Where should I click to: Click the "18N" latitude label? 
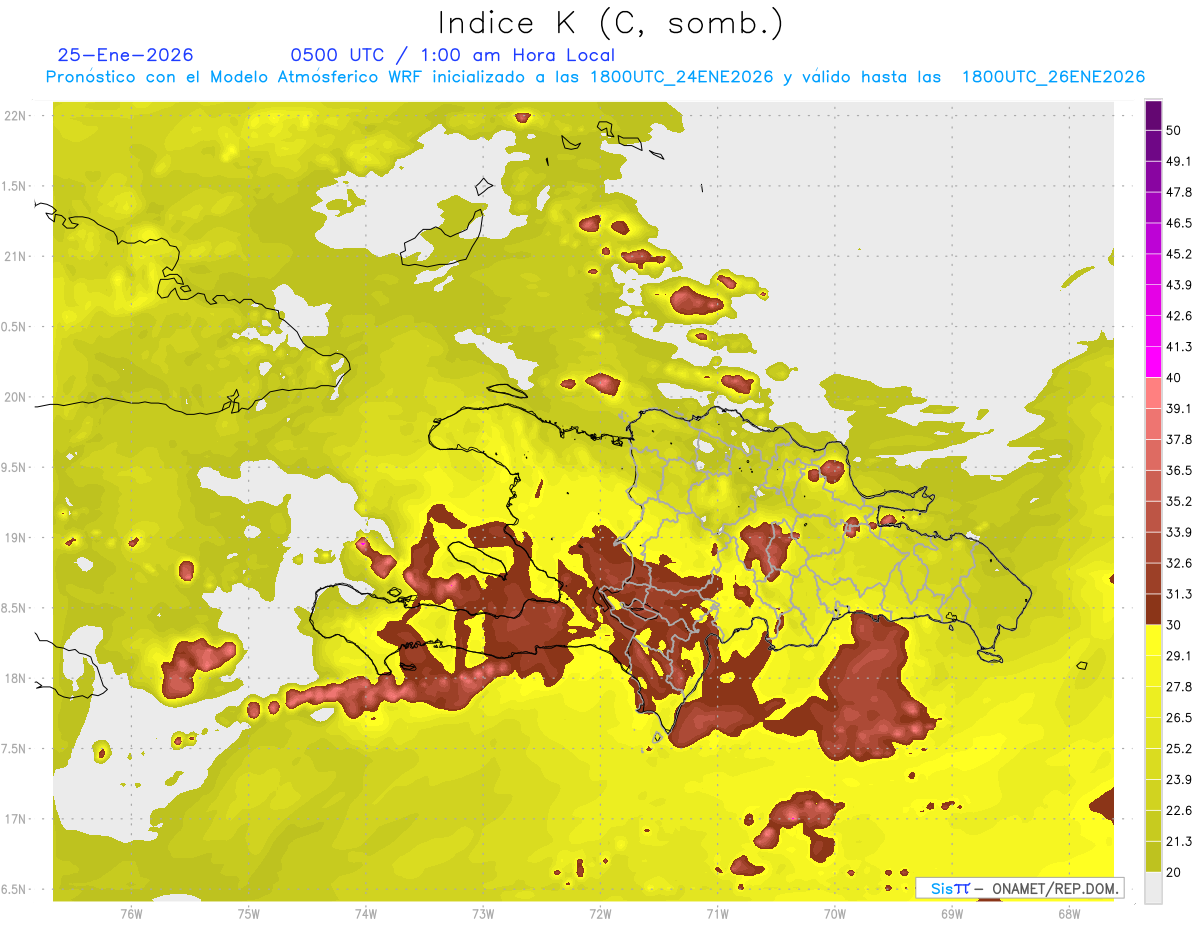click(x=15, y=678)
